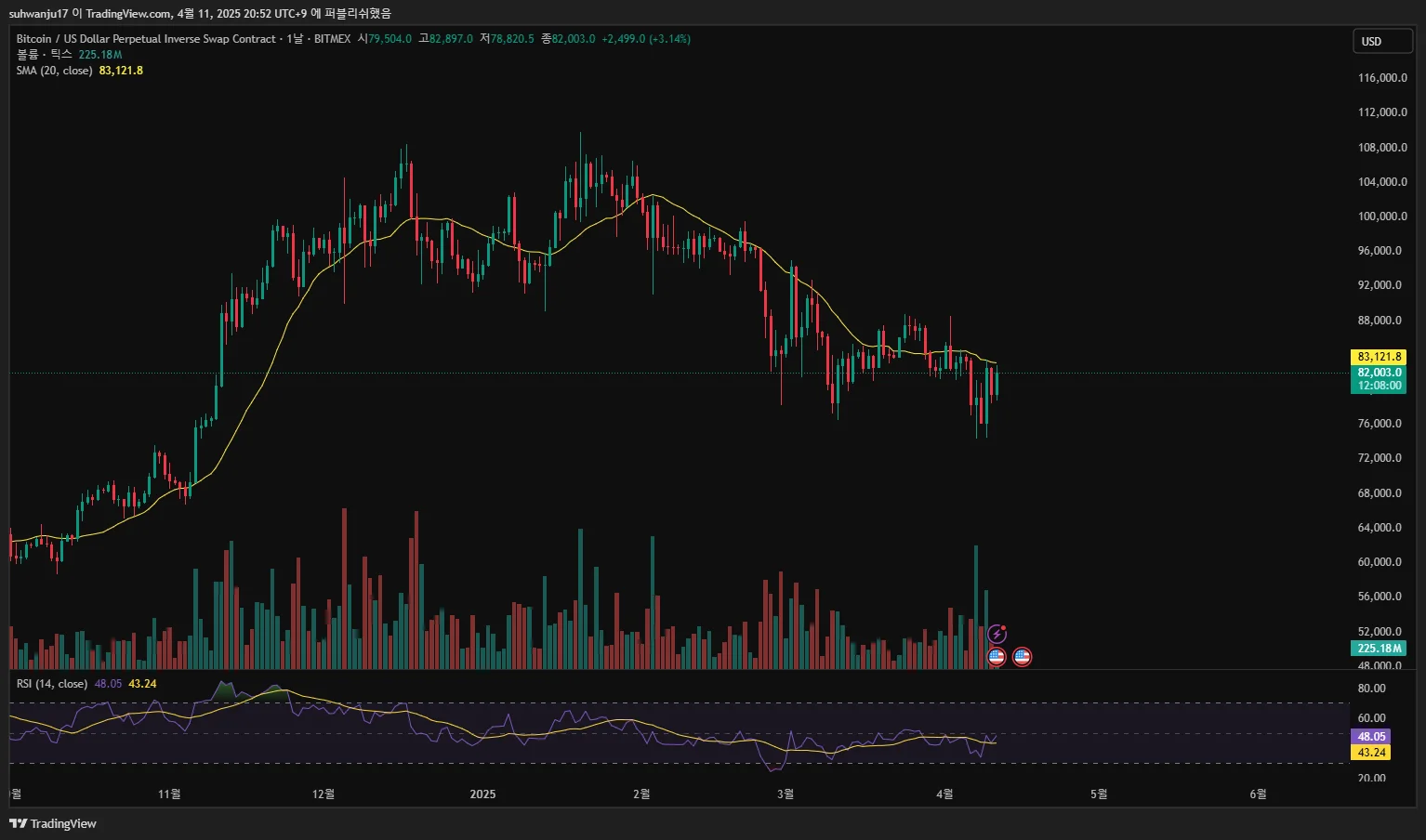Click the 48.05 RSI value in the RSI legend
The image size is (1426, 840).
click(x=108, y=684)
